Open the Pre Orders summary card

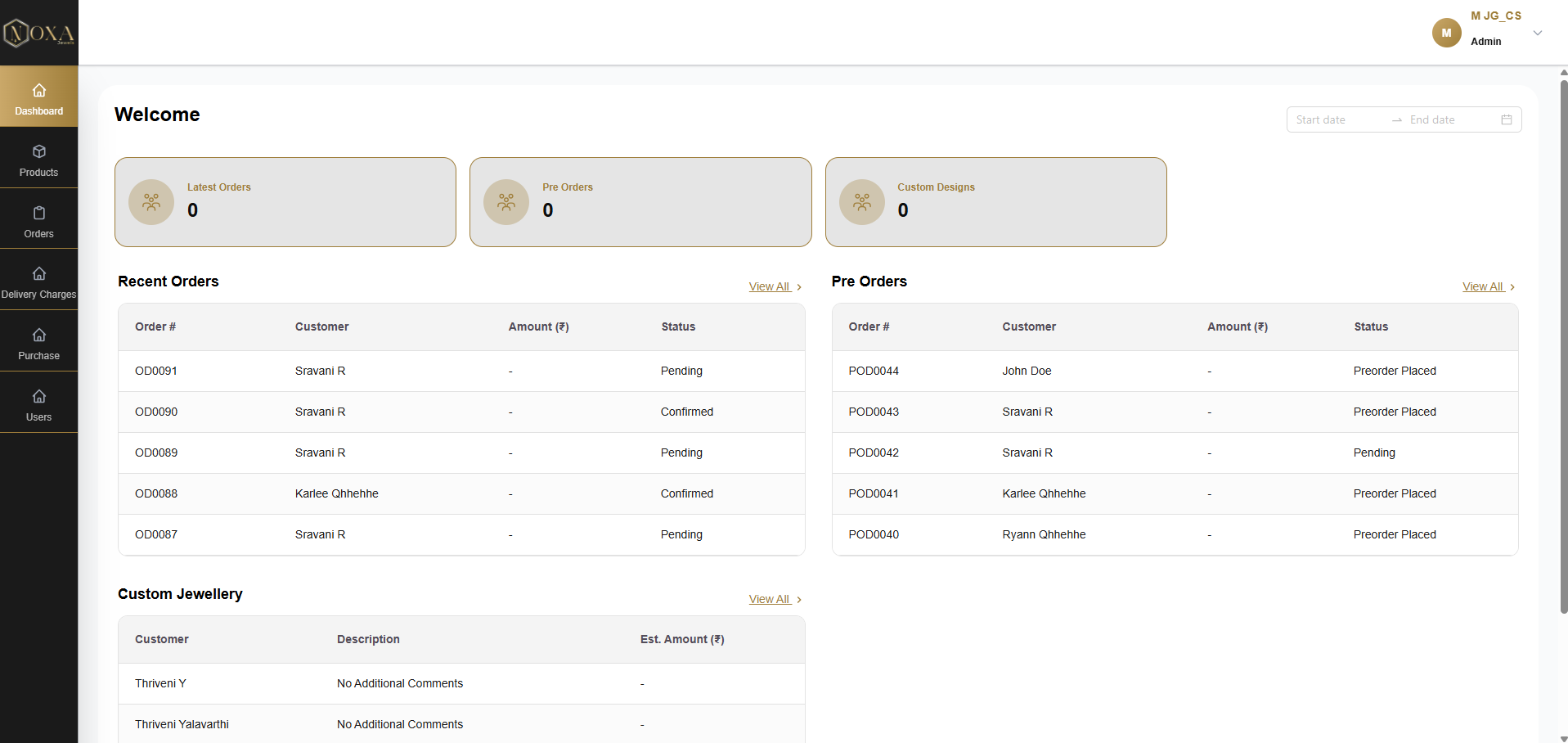click(x=640, y=202)
